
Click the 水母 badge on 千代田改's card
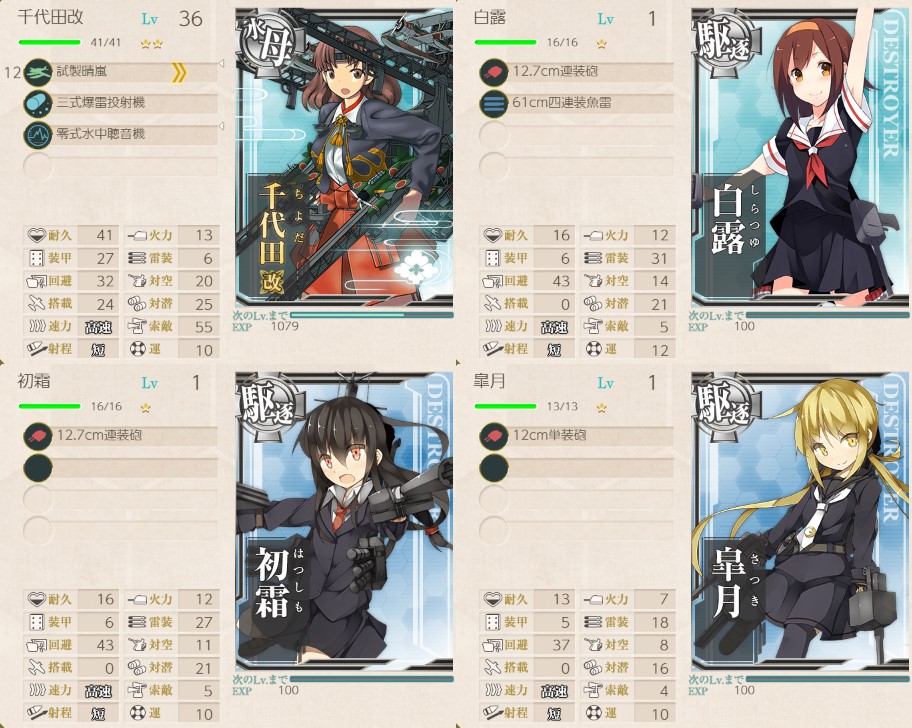[x=270, y=44]
